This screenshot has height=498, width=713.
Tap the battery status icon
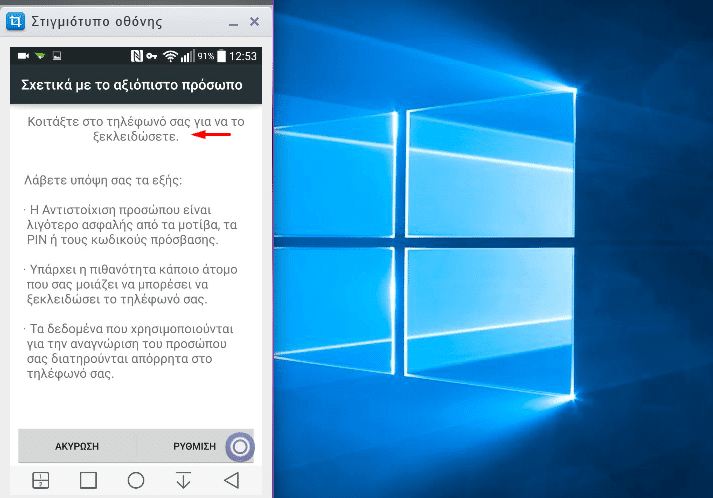tap(221, 56)
